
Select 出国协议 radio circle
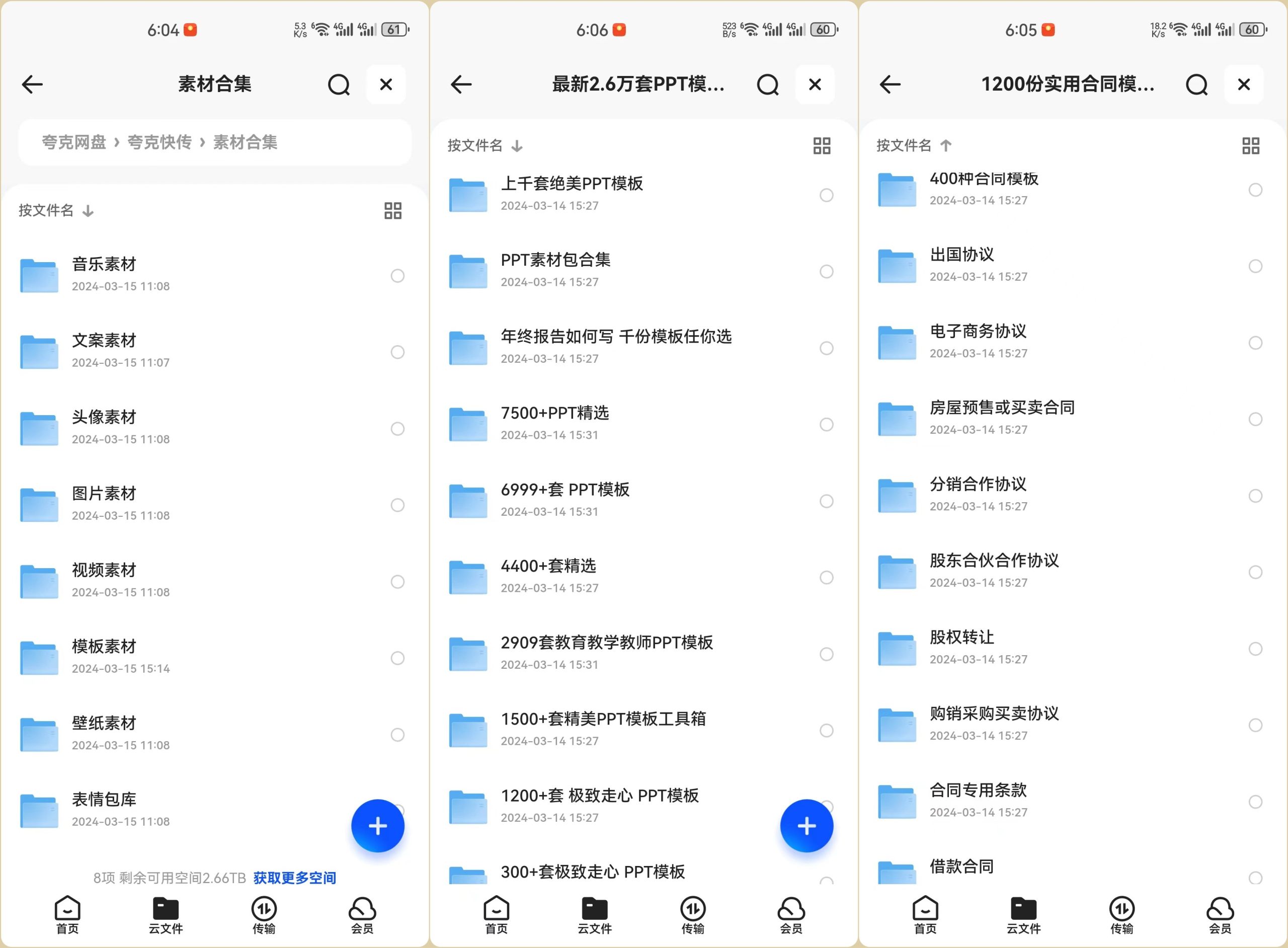coord(1255,266)
